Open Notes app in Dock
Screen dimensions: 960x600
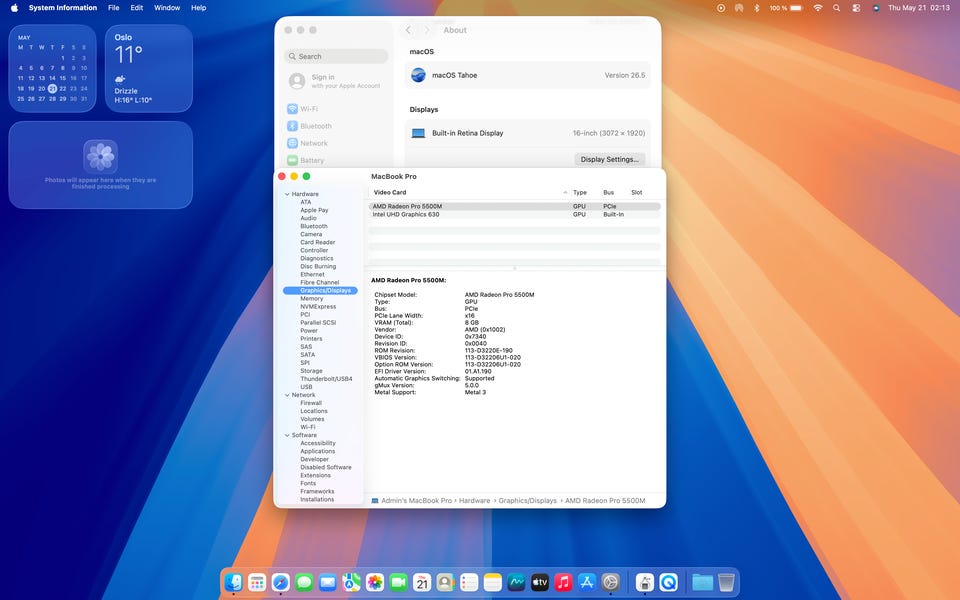point(493,582)
